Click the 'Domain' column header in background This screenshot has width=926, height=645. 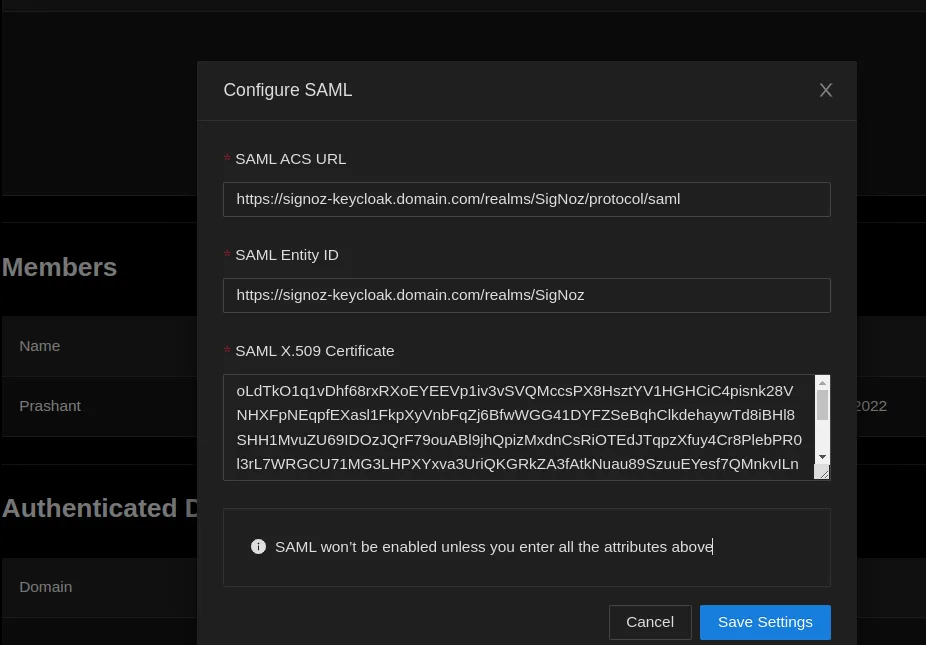coord(45,587)
